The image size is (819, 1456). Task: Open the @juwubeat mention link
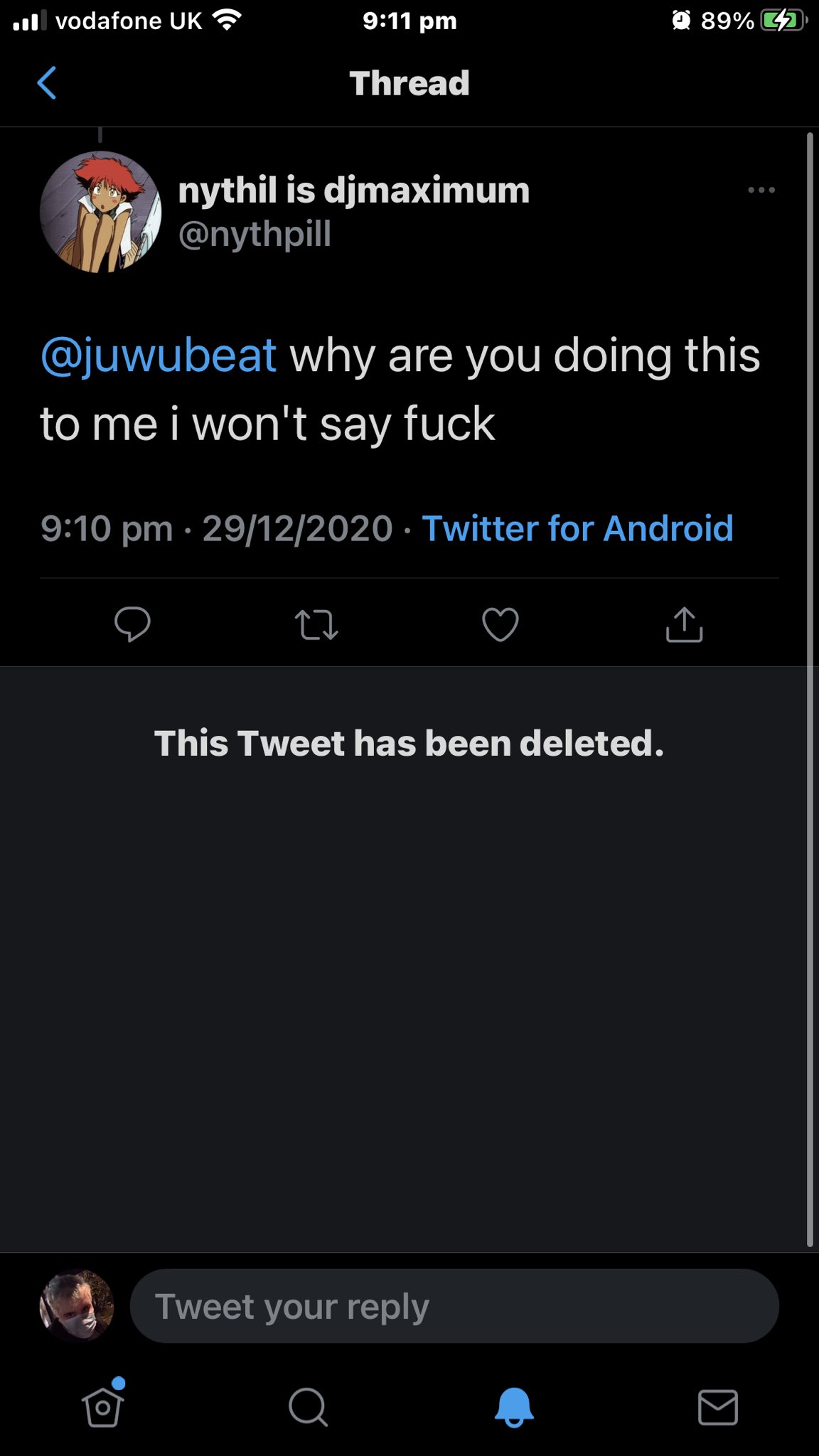click(x=159, y=355)
